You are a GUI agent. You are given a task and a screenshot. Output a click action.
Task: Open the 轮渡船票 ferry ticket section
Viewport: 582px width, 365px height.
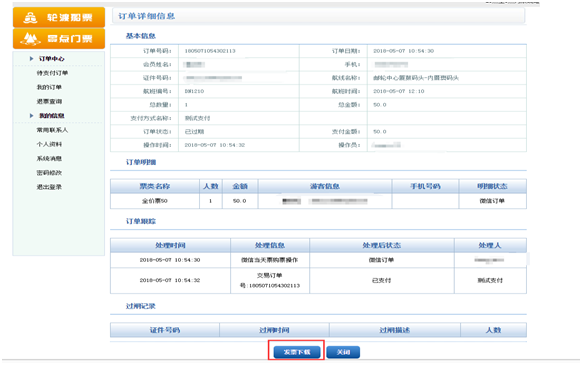[x=59, y=17]
